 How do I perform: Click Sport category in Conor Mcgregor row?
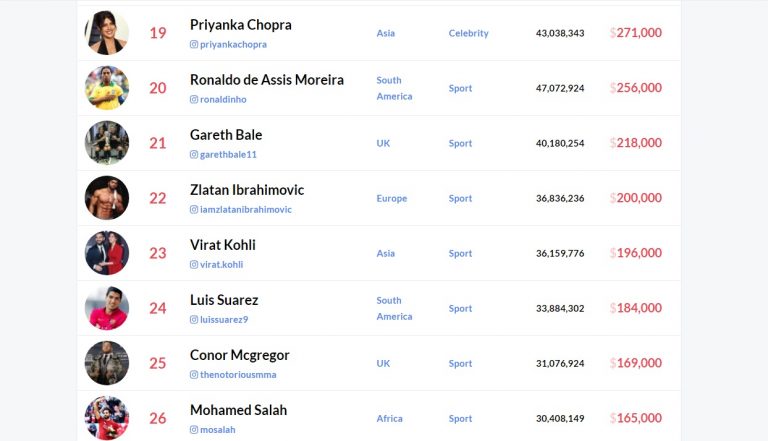pyautogui.click(x=460, y=364)
